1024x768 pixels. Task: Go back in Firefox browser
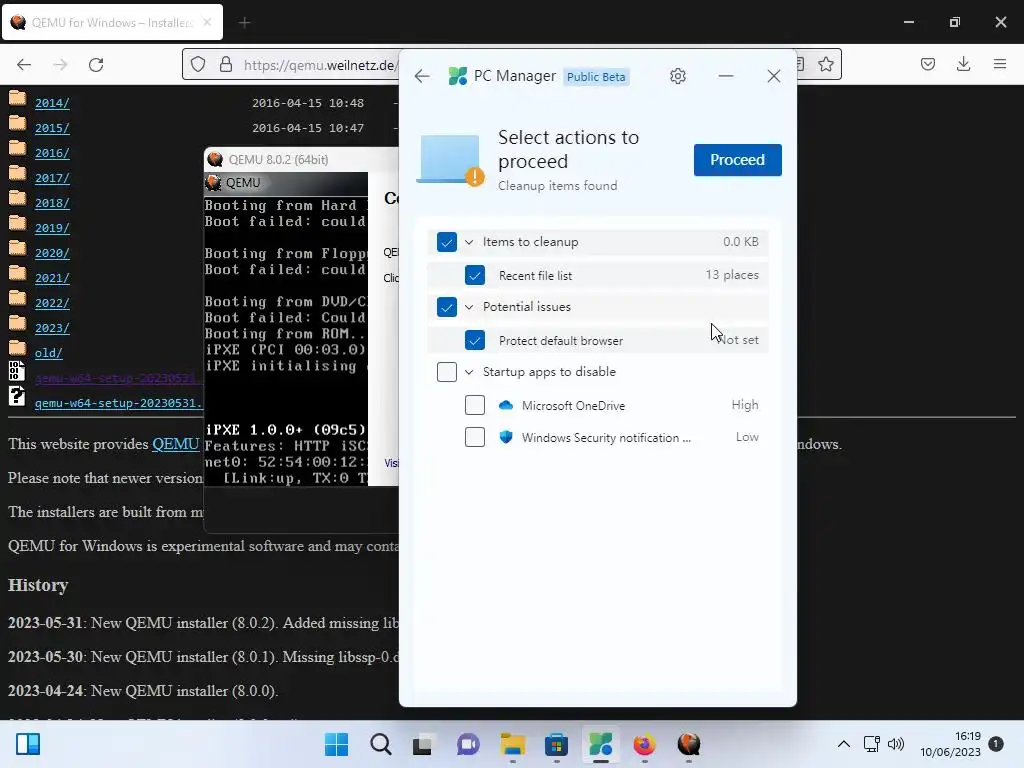pyautogui.click(x=24, y=64)
